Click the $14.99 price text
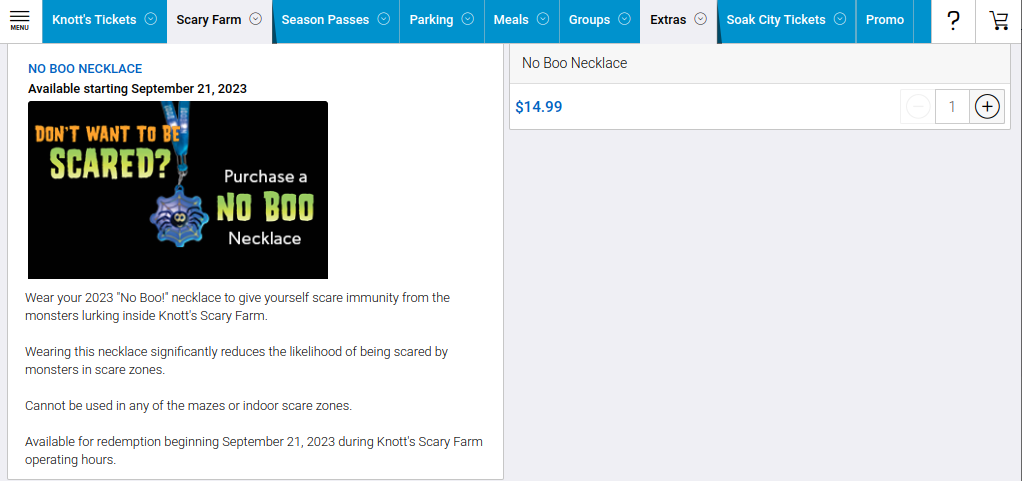 coord(539,107)
